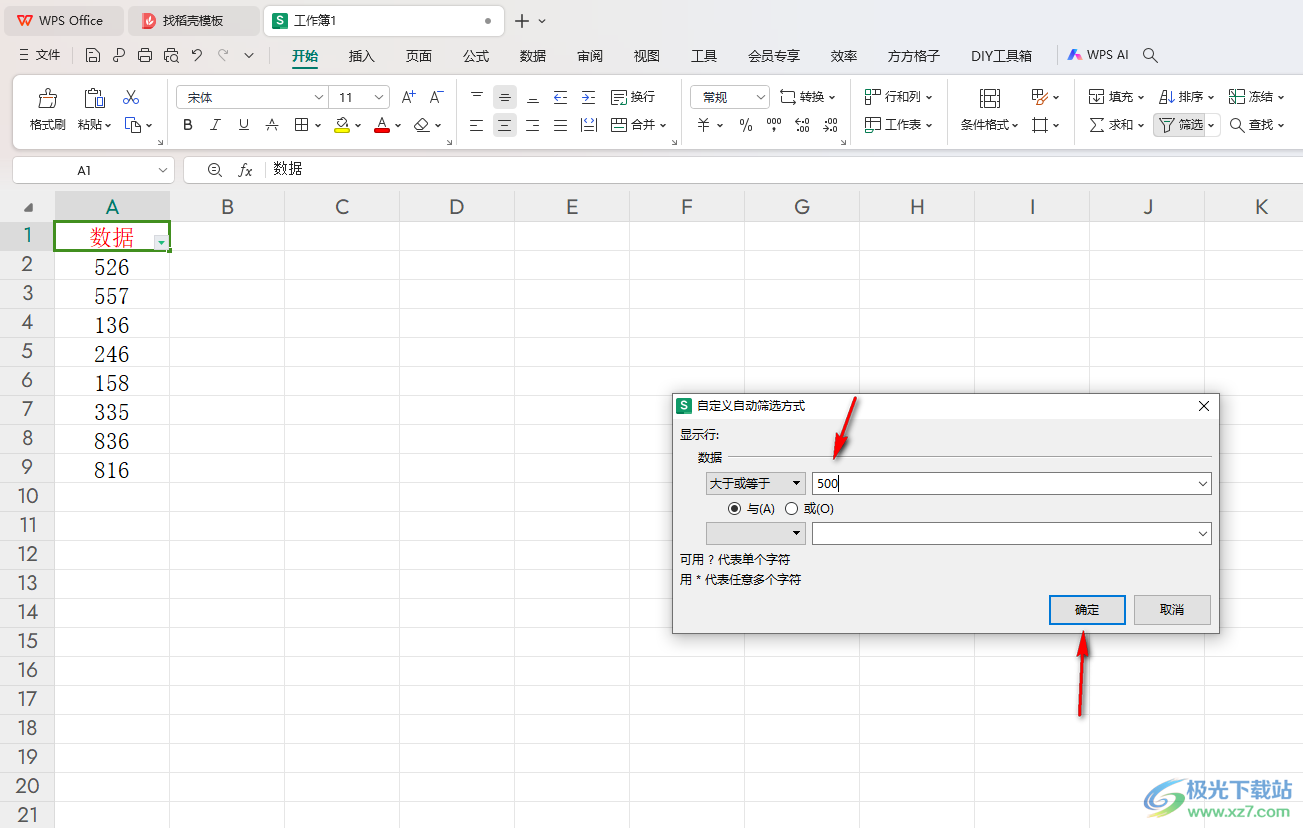Click the decrease decimal places icon
The height and width of the screenshot is (828, 1303).
click(830, 125)
